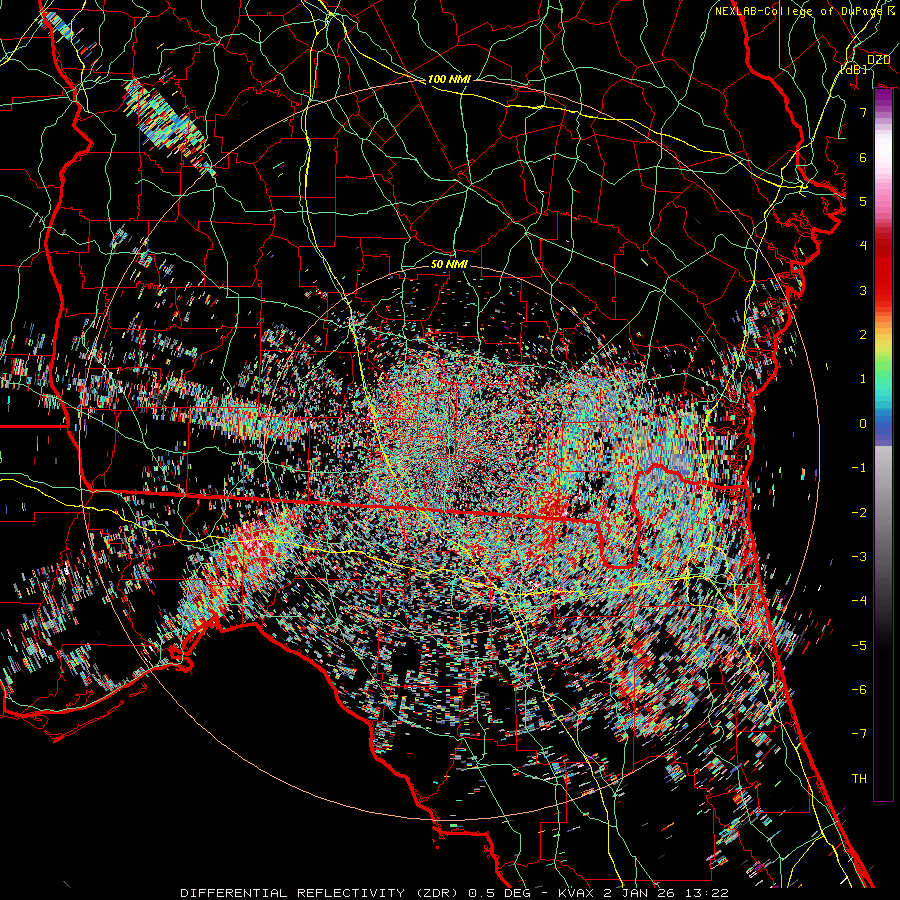Click the 1 value on the color scale
Screen dimensions: 900x900
tap(863, 379)
